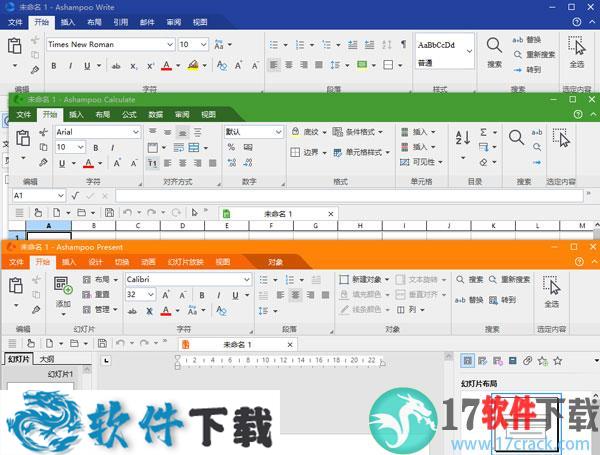600x455 pixels.
Task: Expand the AaBbCcDd styles gallery
Action: click(x=470, y=51)
